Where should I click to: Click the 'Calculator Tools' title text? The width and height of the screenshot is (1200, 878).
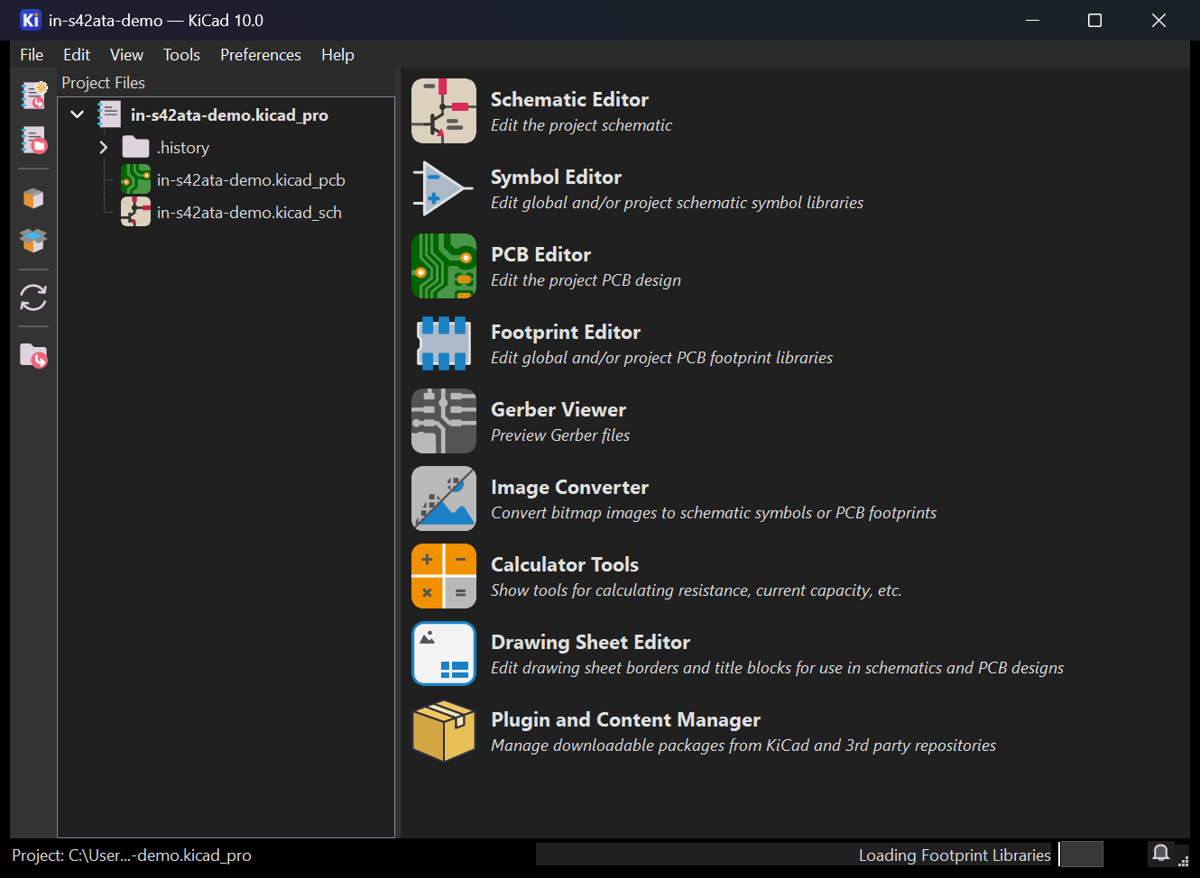565,564
